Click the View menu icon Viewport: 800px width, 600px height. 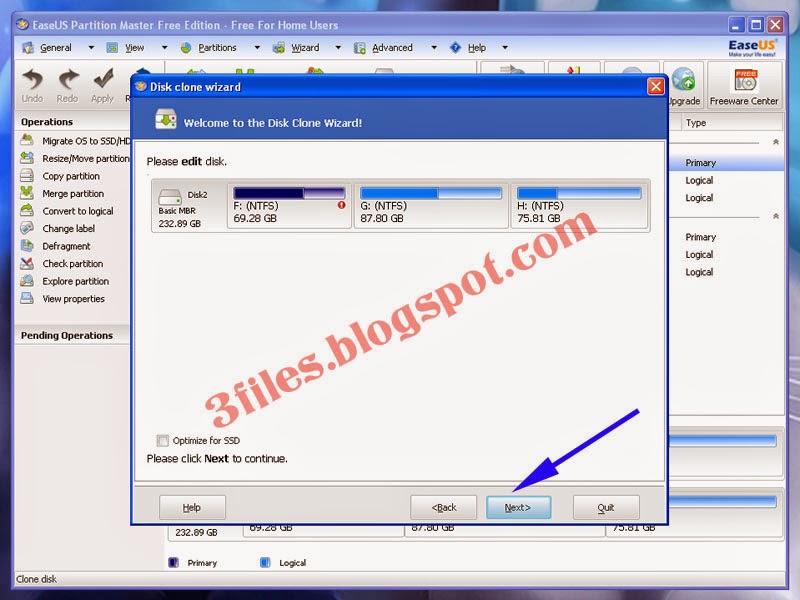[112, 48]
